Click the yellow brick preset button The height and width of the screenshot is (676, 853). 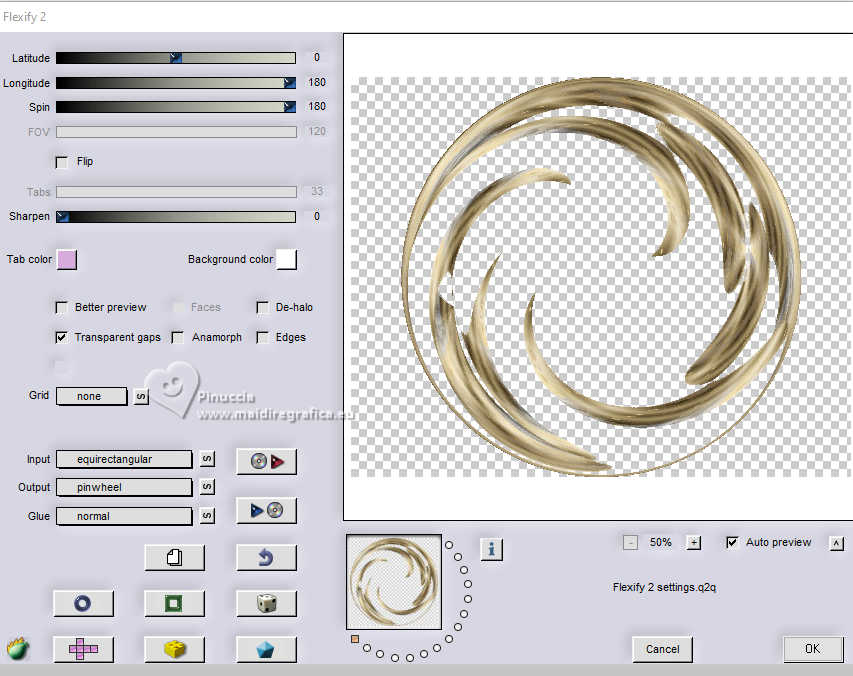pyautogui.click(x=175, y=649)
